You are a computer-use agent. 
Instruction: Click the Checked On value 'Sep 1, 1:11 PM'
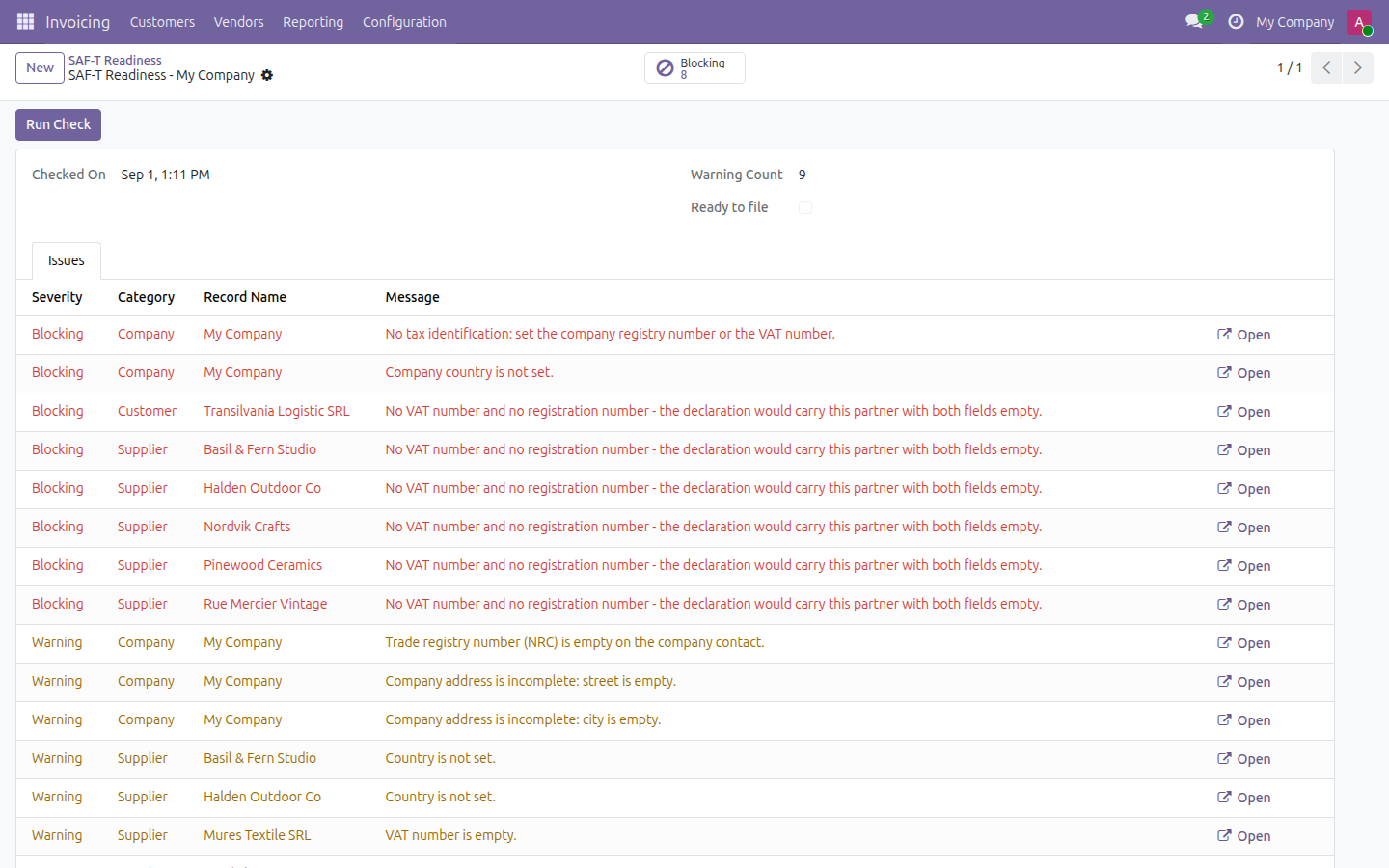point(165,175)
